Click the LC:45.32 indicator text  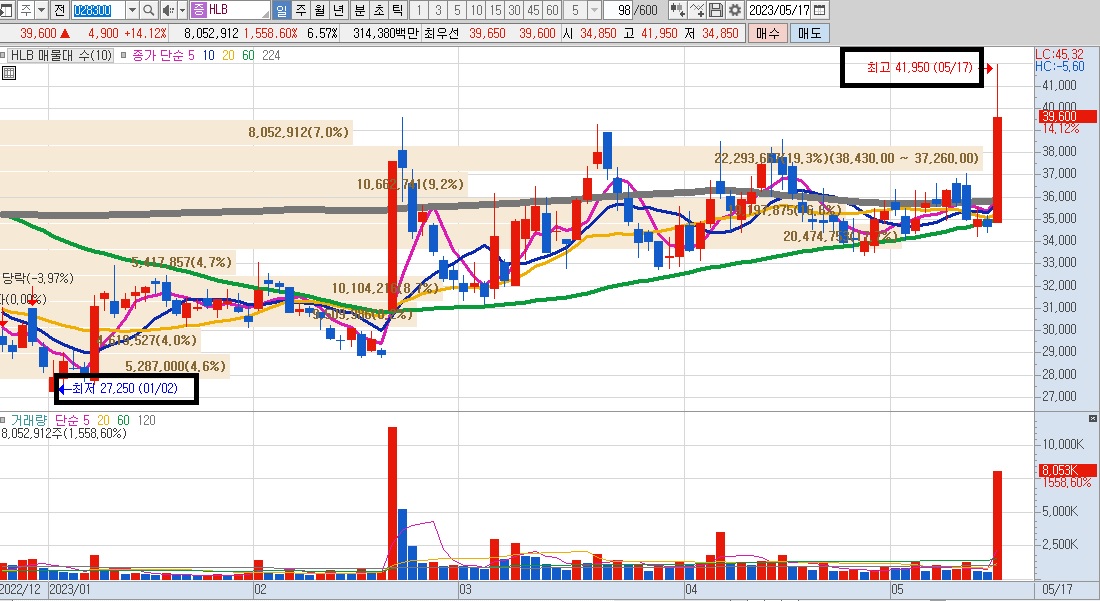click(x=1059, y=54)
